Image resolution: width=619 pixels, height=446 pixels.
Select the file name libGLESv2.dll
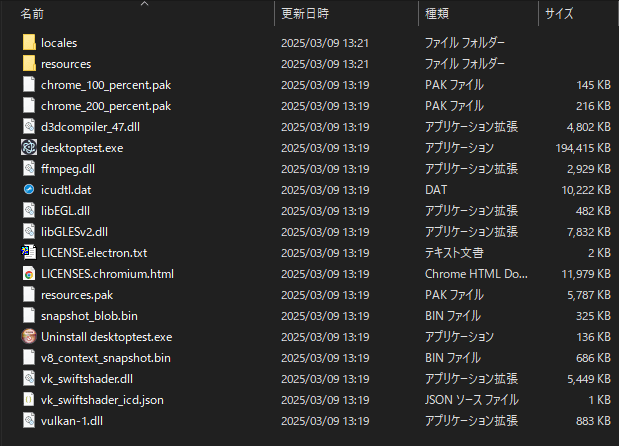tap(74, 232)
